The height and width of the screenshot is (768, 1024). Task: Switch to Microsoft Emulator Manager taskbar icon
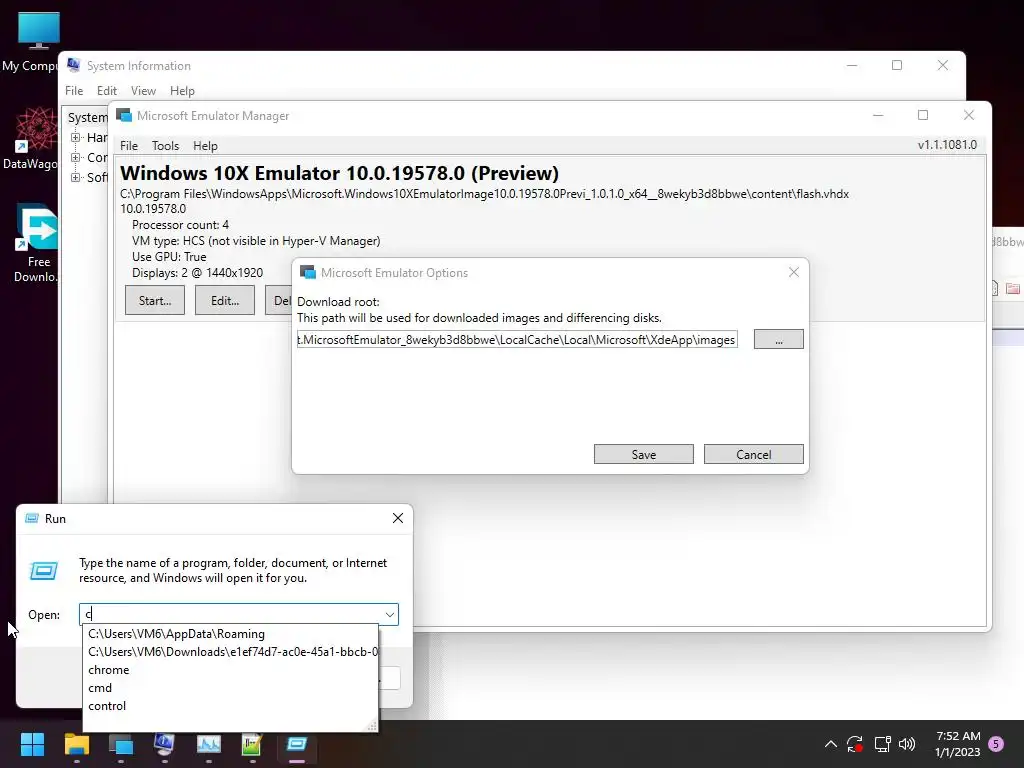point(121,744)
